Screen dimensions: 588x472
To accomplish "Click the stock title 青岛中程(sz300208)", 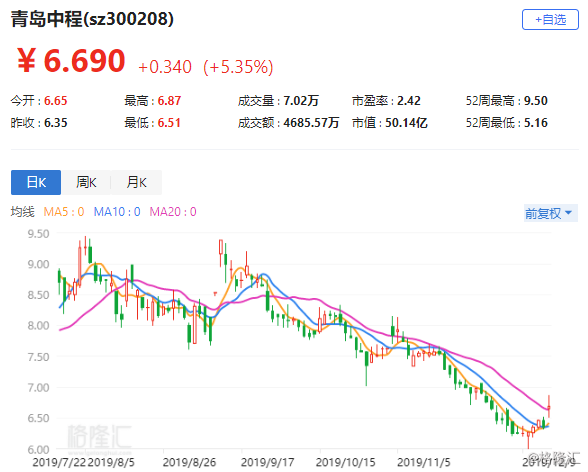I will click(92, 19).
